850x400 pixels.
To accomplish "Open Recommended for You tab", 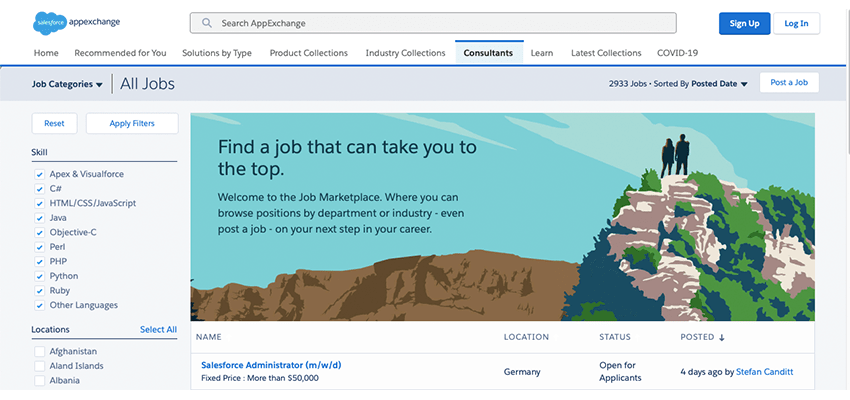I will (x=120, y=53).
